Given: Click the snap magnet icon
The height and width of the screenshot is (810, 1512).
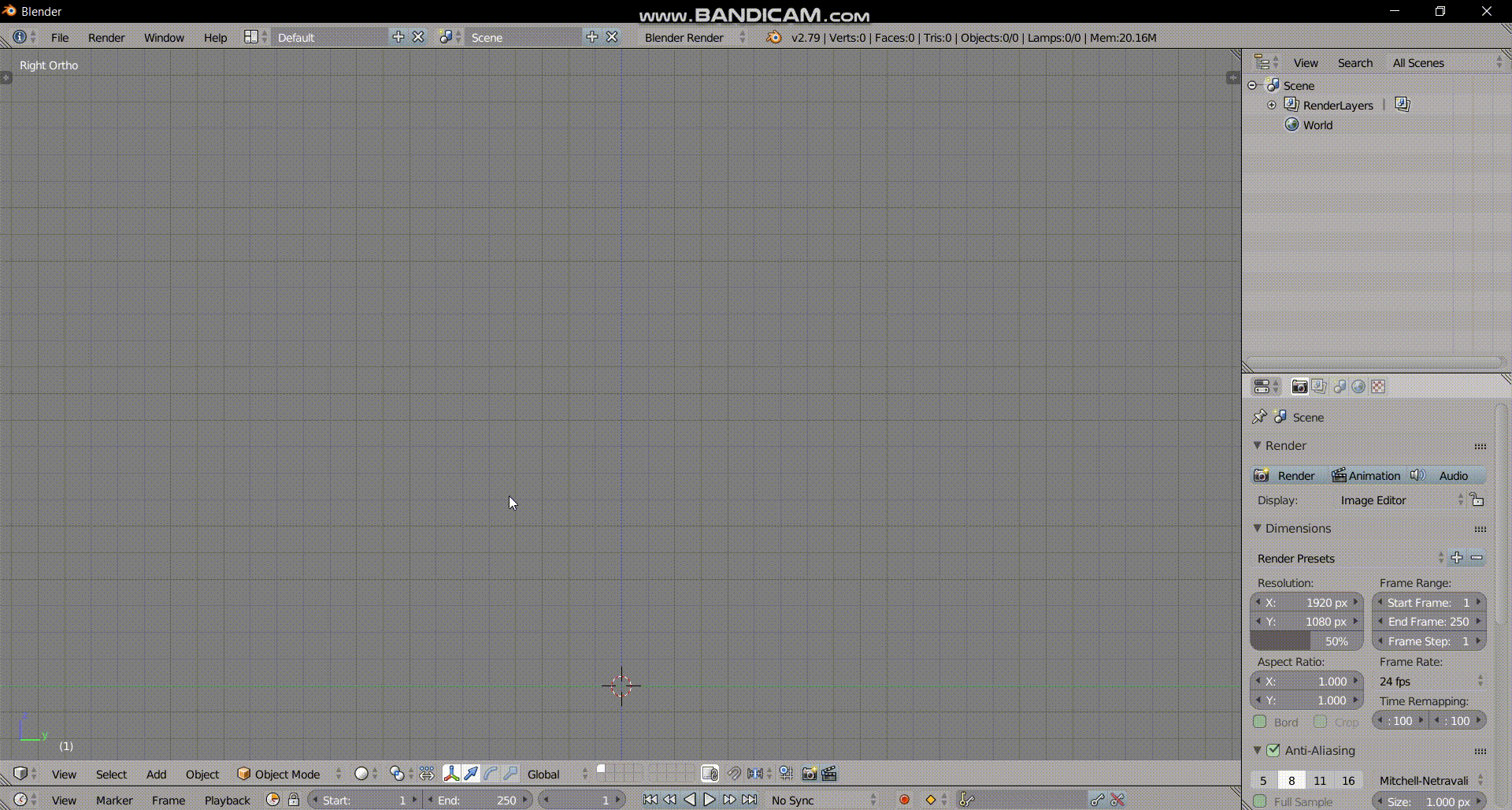Looking at the screenshot, I should 734,774.
